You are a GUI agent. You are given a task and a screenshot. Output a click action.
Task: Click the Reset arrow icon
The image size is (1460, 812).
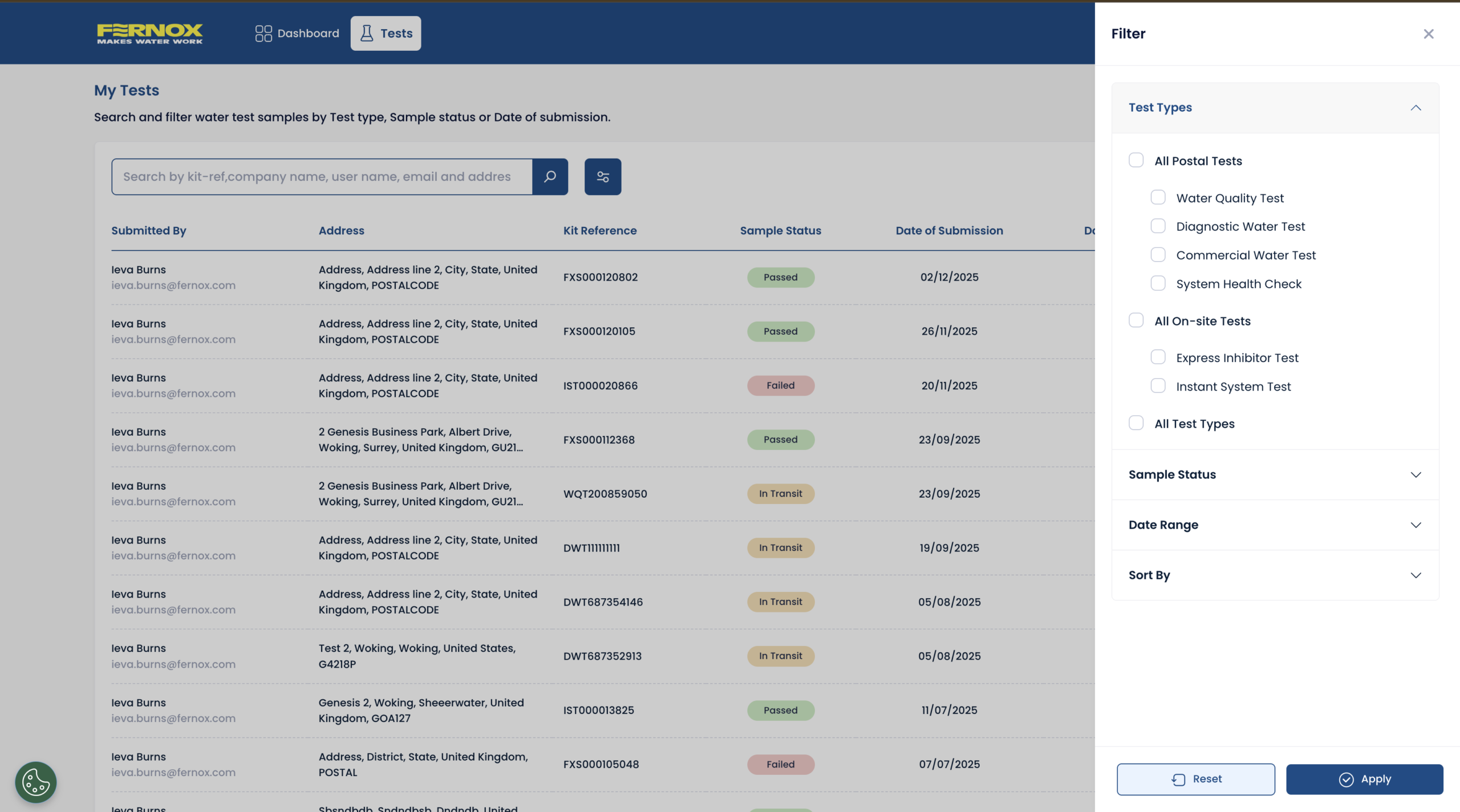tap(1178, 779)
